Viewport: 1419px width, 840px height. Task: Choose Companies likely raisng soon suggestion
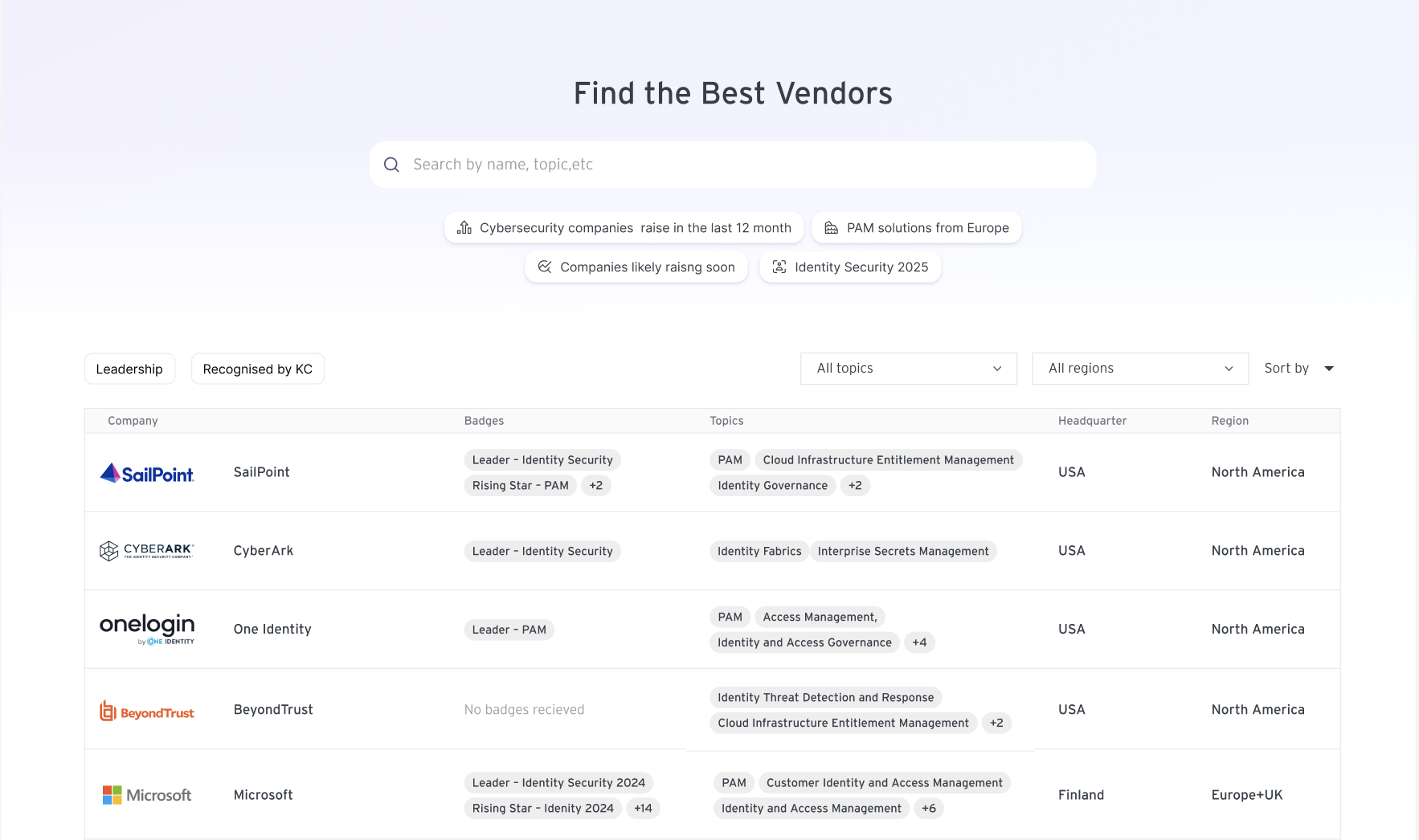click(x=636, y=267)
